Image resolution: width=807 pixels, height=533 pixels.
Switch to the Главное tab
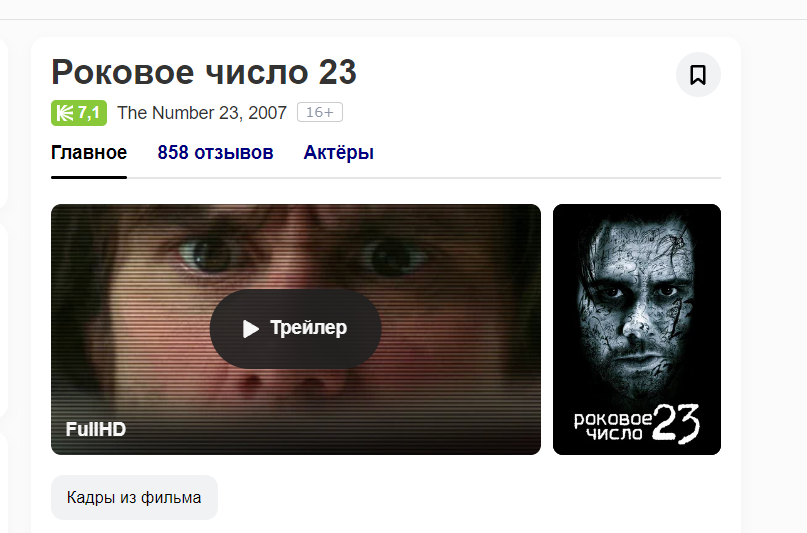(x=89, y=153)
